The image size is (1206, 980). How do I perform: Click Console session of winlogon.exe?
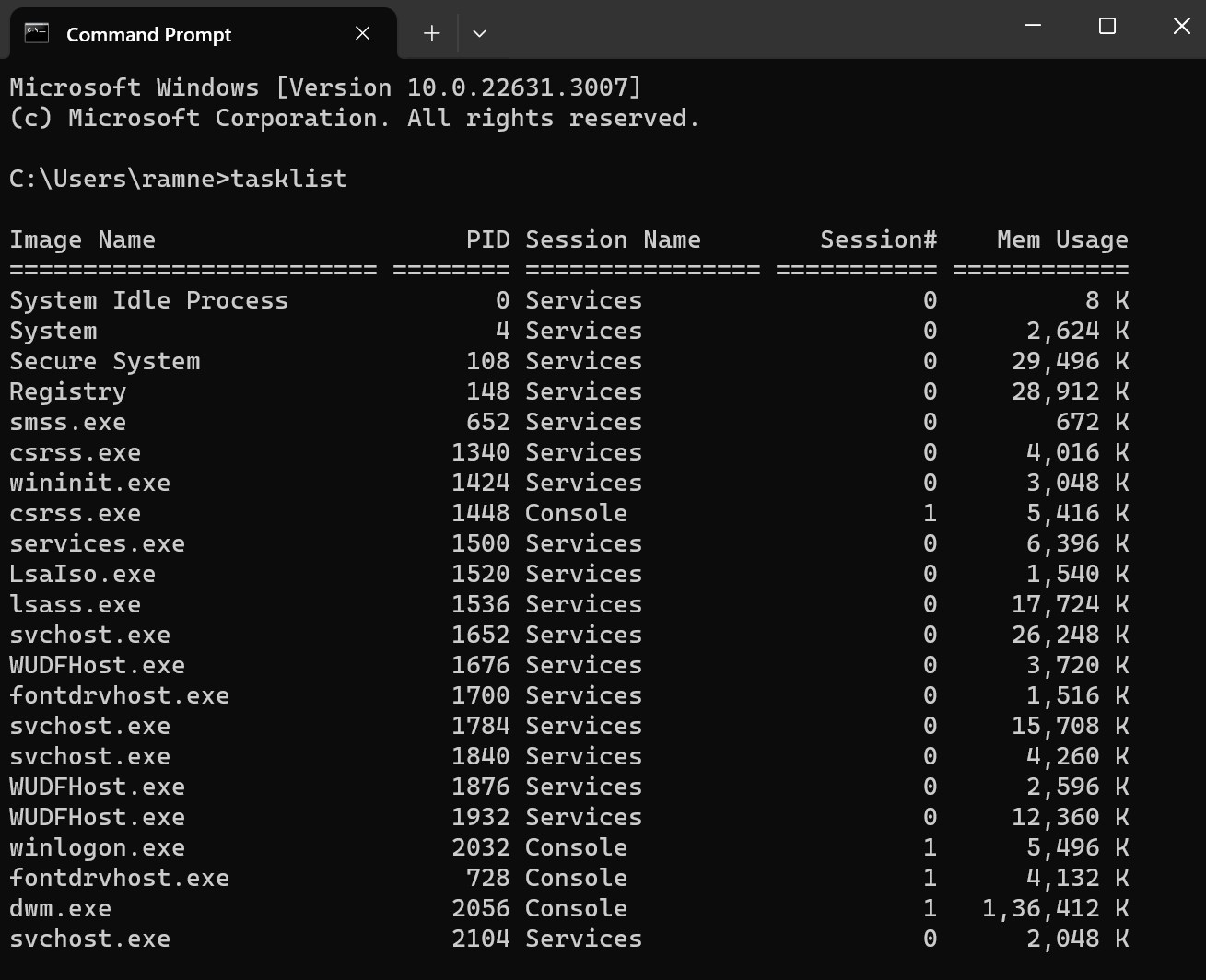click(x=577, y=847)
